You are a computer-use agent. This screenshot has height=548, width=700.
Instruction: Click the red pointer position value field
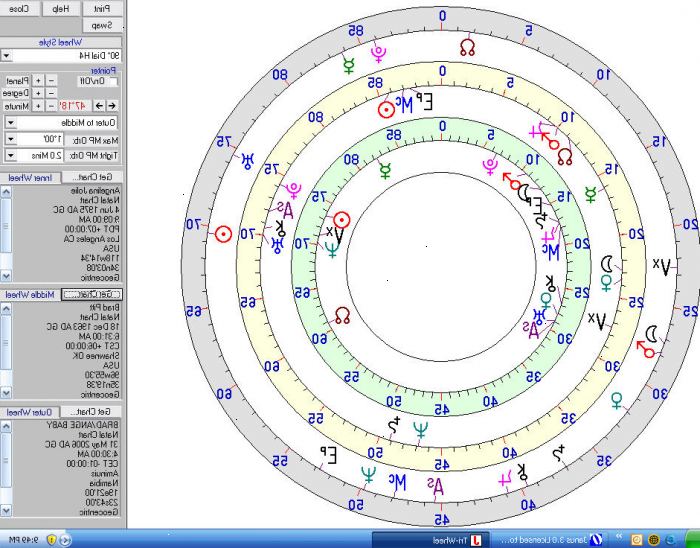pyautogui.click(x=75, y=106)
